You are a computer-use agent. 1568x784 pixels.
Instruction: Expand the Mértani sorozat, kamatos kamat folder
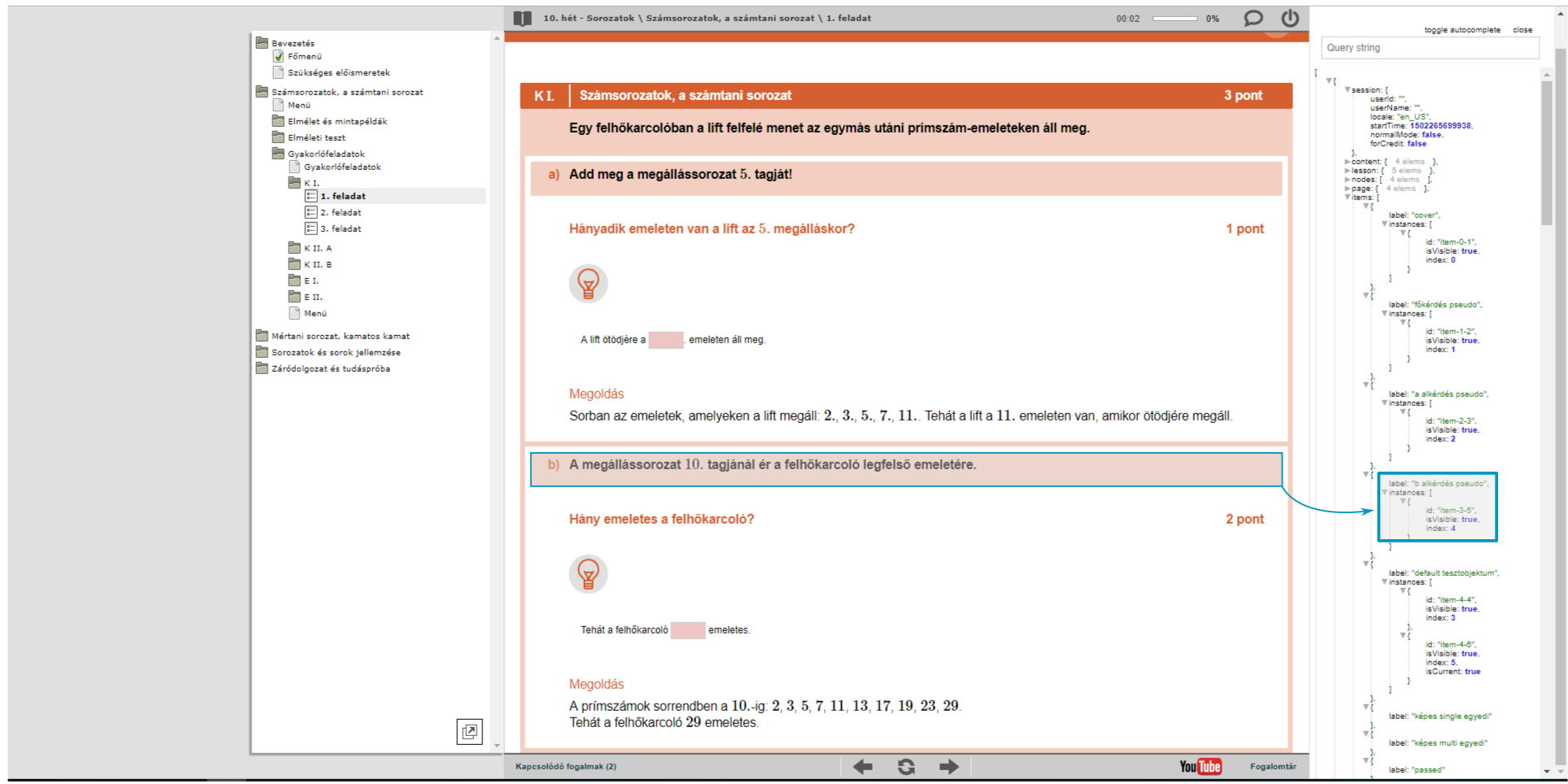coord(340,336)
